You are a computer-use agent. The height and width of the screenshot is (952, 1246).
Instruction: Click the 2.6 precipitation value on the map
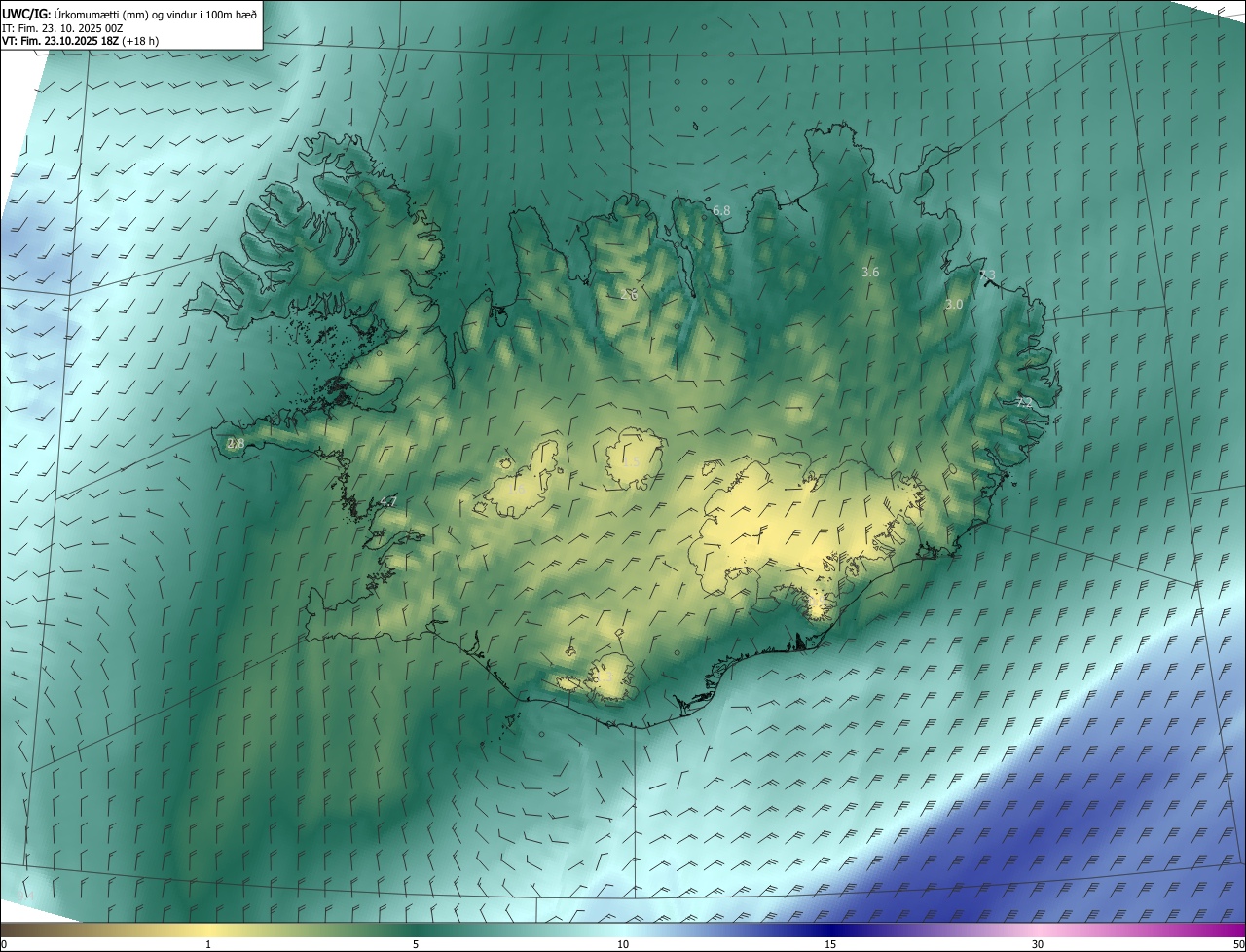coord(630,293)
